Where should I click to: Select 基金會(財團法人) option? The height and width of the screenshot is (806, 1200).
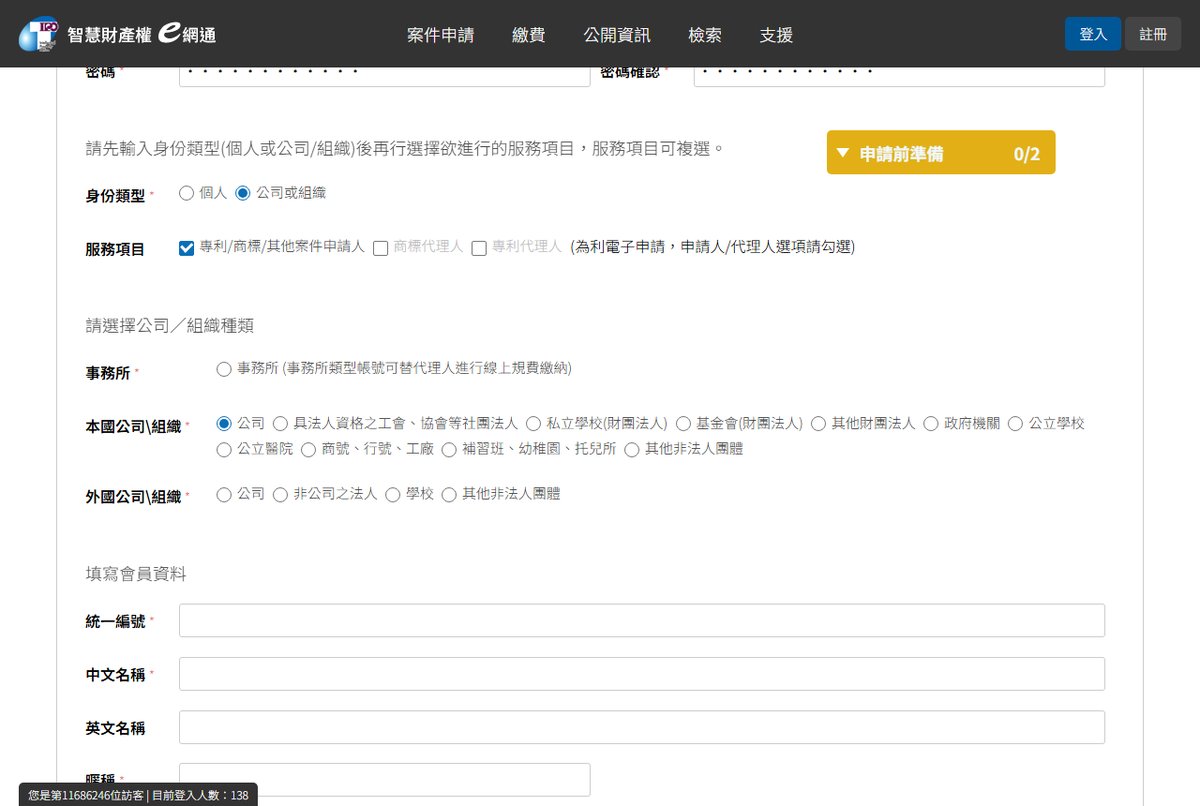683,424
